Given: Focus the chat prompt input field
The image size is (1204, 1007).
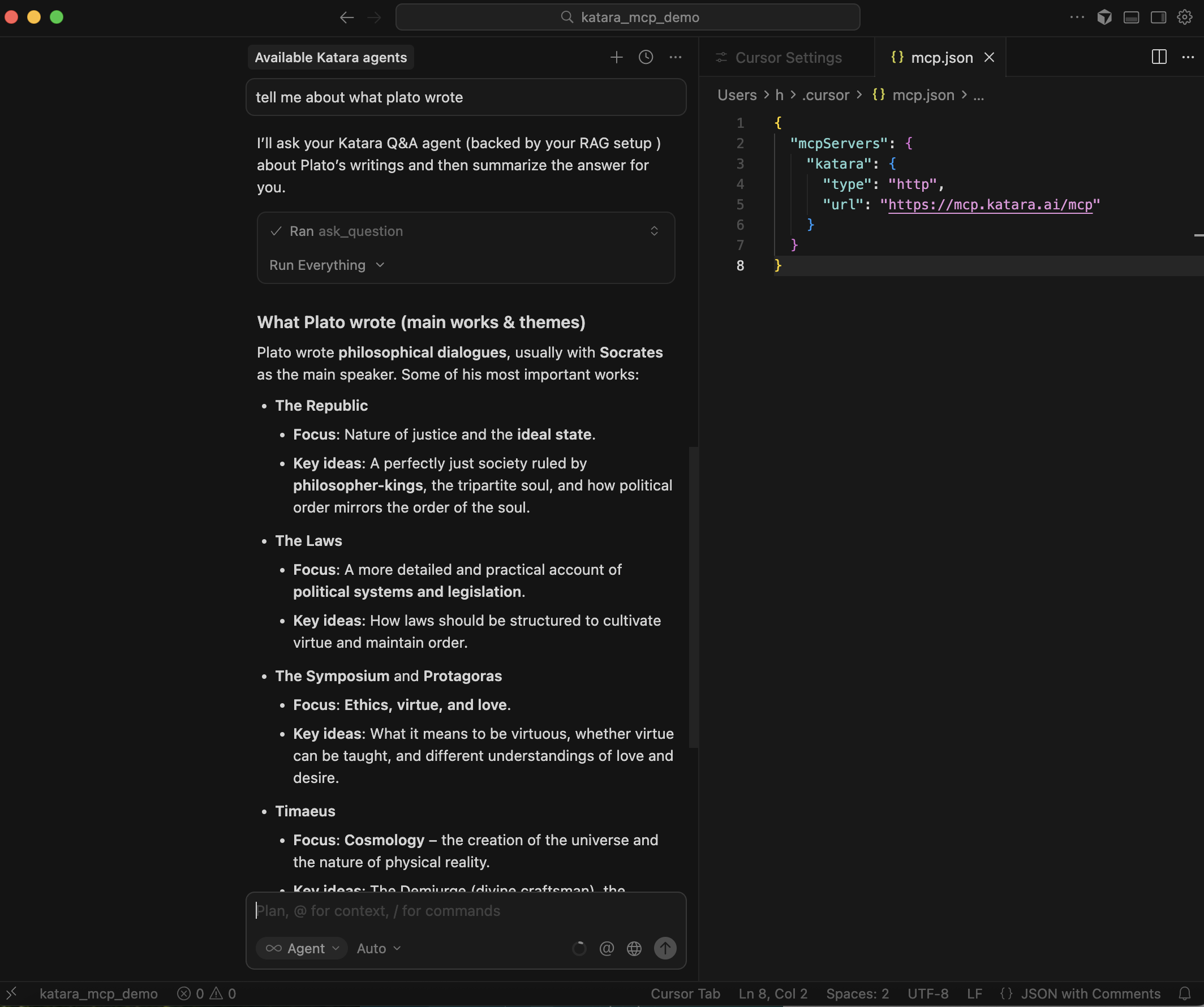Looking at the screenshot, I should [x=465, y=911].
